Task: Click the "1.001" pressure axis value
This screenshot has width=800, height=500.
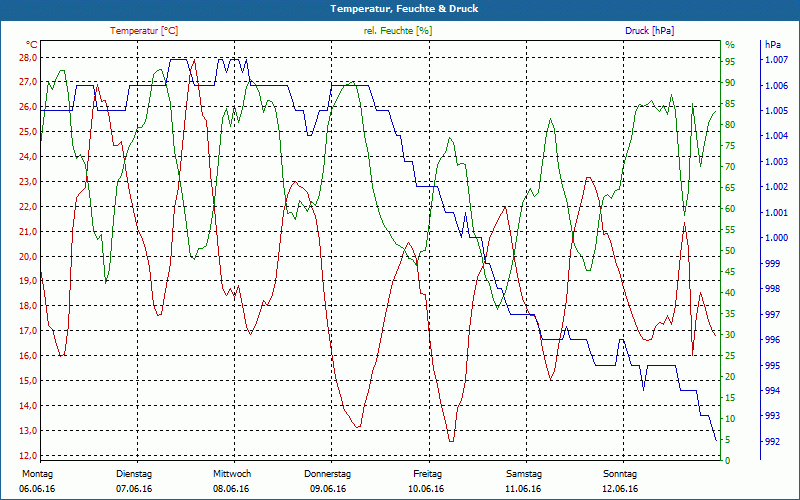Action: coord(776,212)
